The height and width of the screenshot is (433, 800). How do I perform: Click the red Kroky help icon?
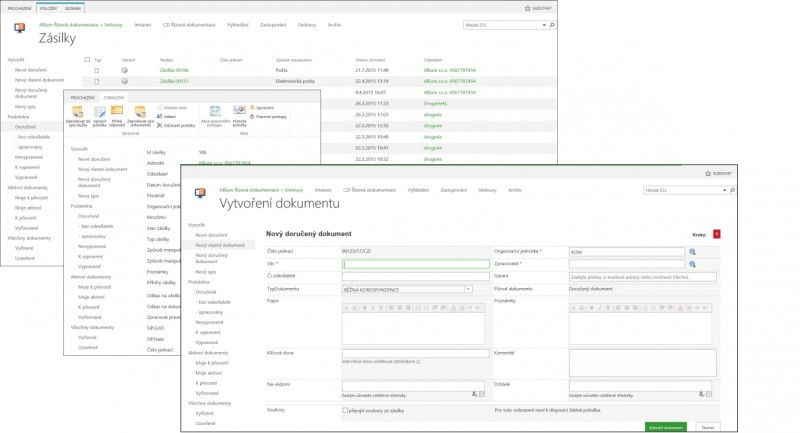(x=716, y=234)
